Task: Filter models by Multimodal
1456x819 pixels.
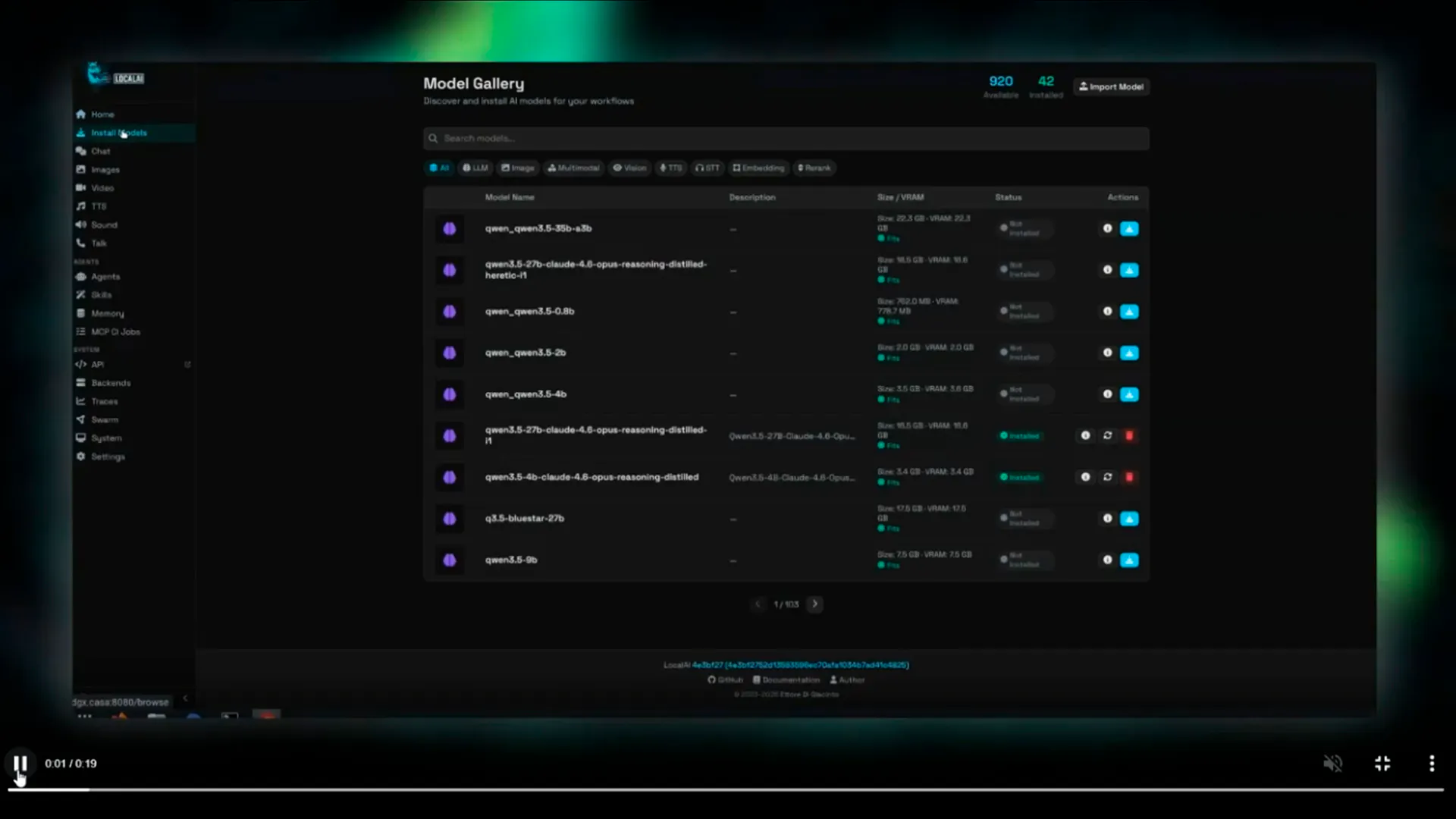Action: coord(573,168)
